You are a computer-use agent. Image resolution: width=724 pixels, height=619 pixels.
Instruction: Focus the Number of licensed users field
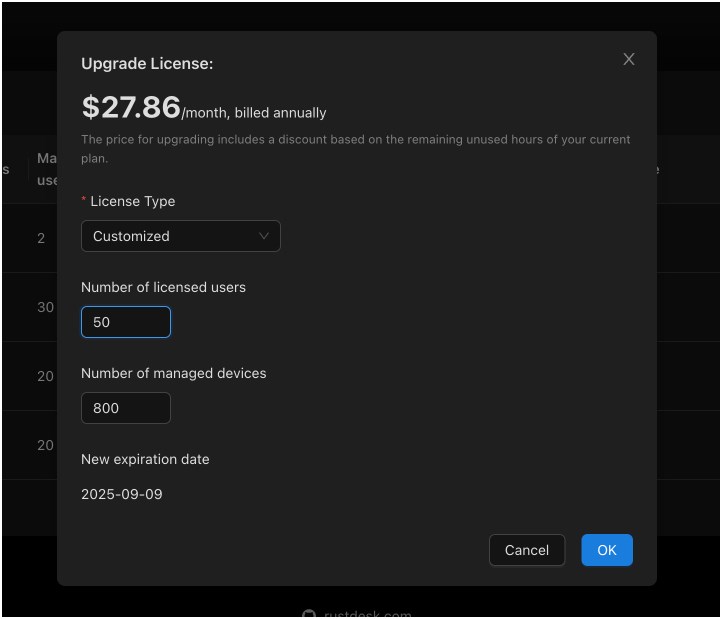pos(126,322)
